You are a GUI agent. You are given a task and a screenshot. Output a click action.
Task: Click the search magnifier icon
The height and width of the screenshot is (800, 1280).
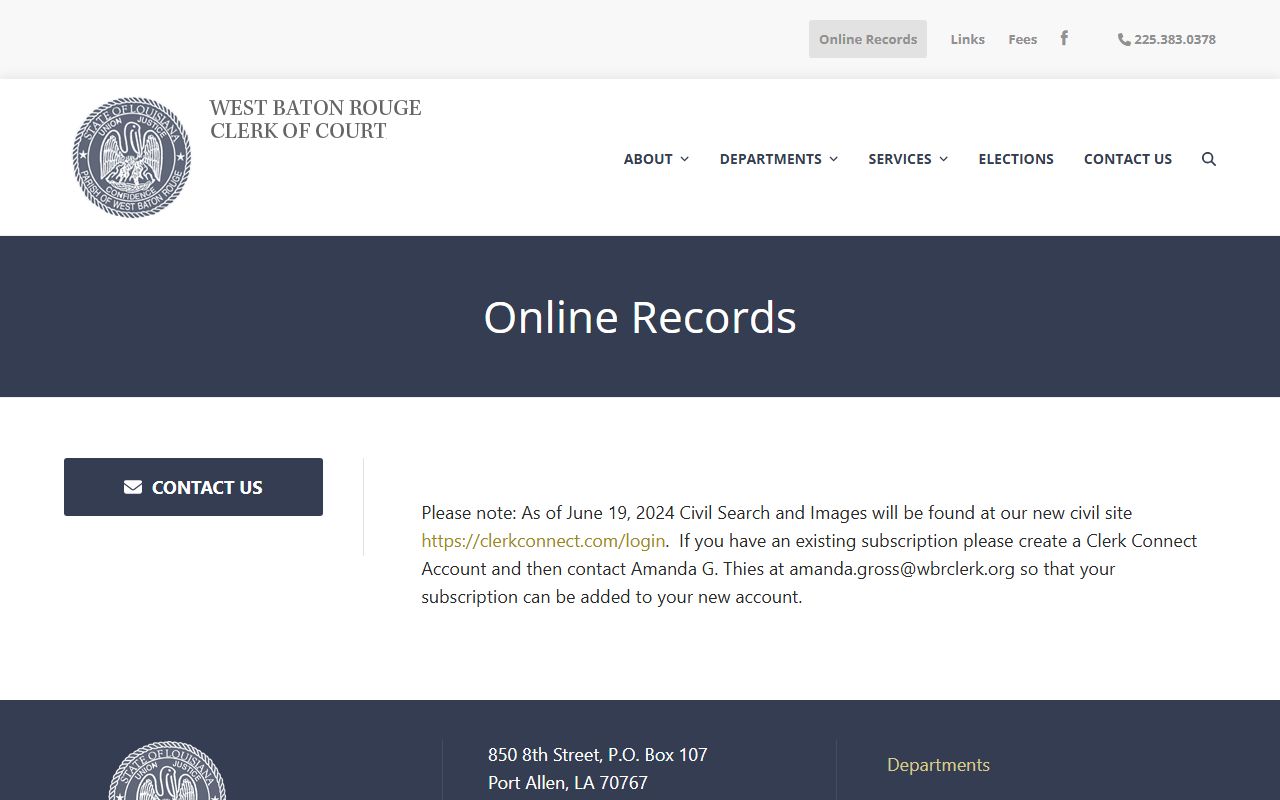point(1209,159)
